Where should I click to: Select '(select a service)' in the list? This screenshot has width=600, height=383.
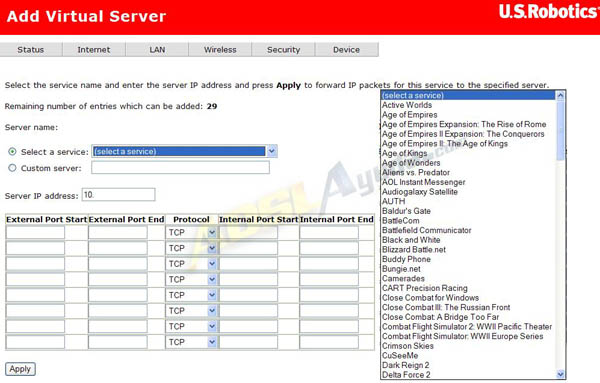click(x=468, y=96)
